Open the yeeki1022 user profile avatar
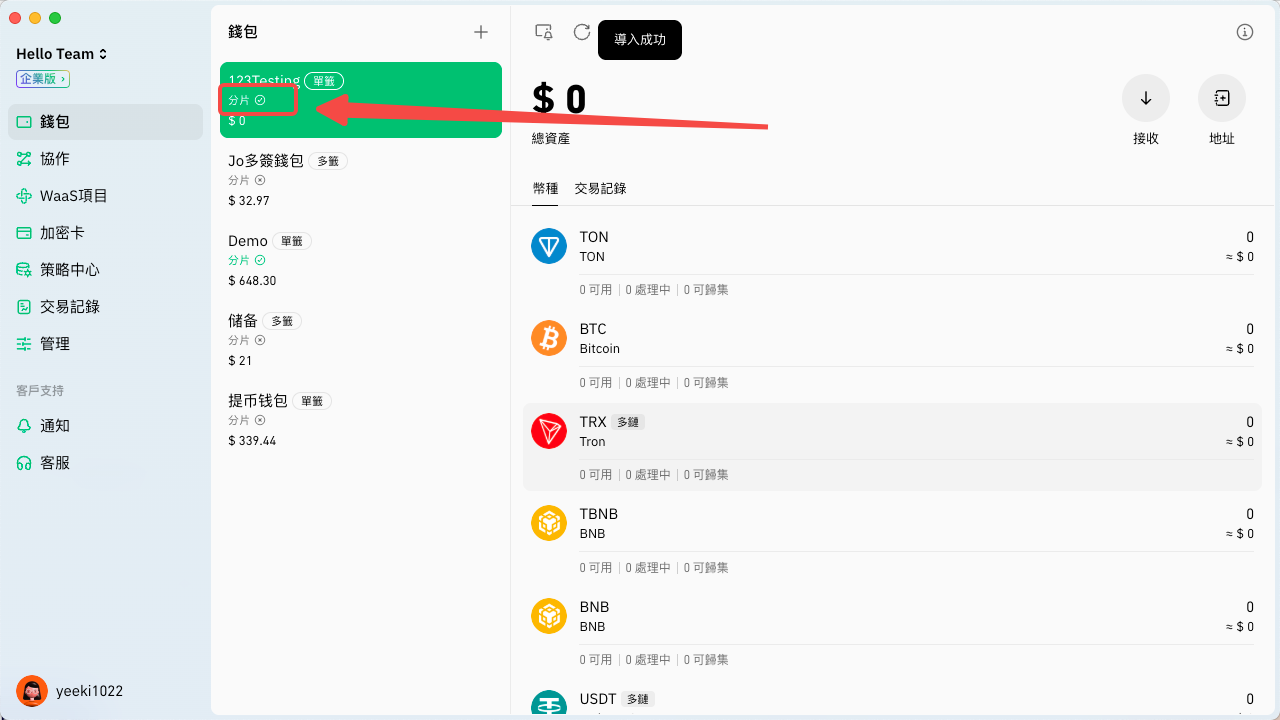 (32, 691)
